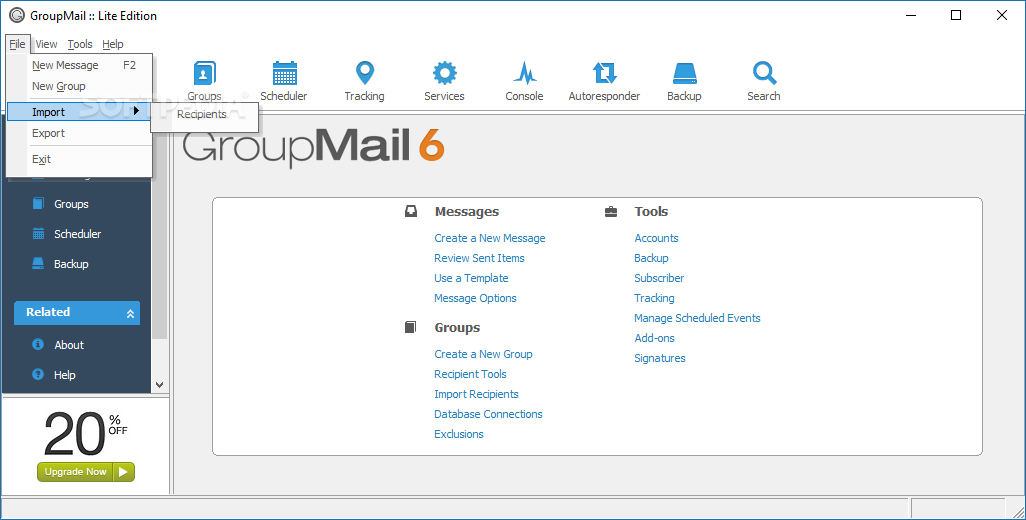Click the Backup link under Tools
This screenshot has height=520, width=1026.
point(651,258)
